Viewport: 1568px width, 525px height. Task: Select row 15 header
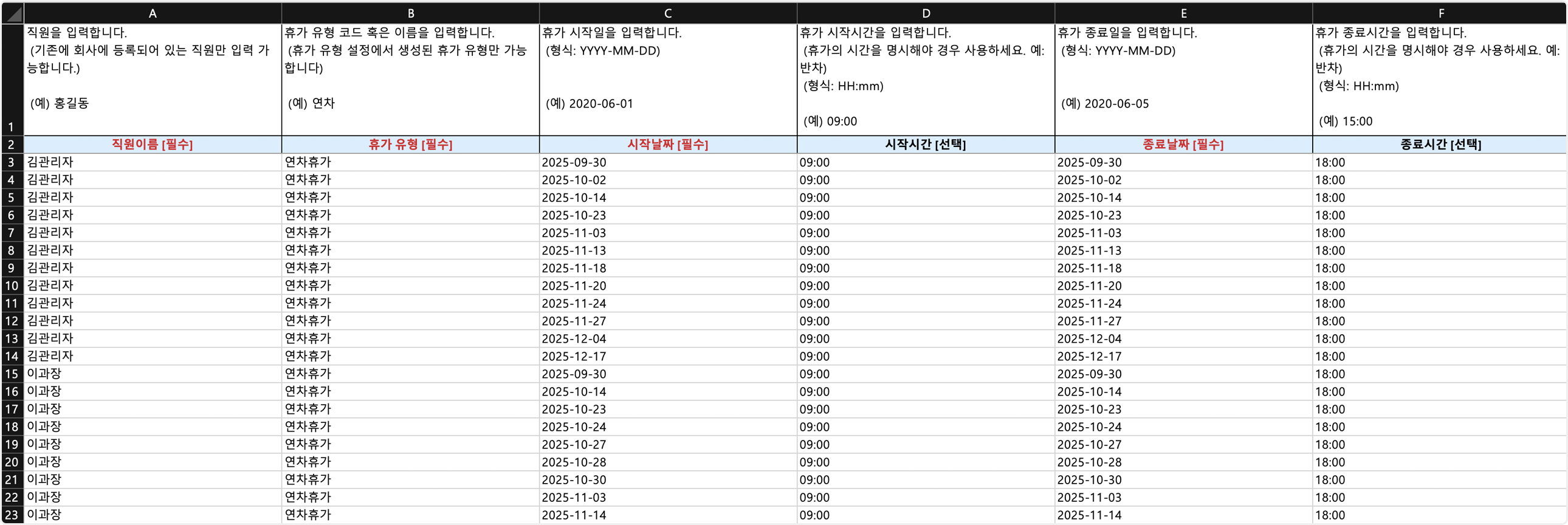[x=12, y=374]
